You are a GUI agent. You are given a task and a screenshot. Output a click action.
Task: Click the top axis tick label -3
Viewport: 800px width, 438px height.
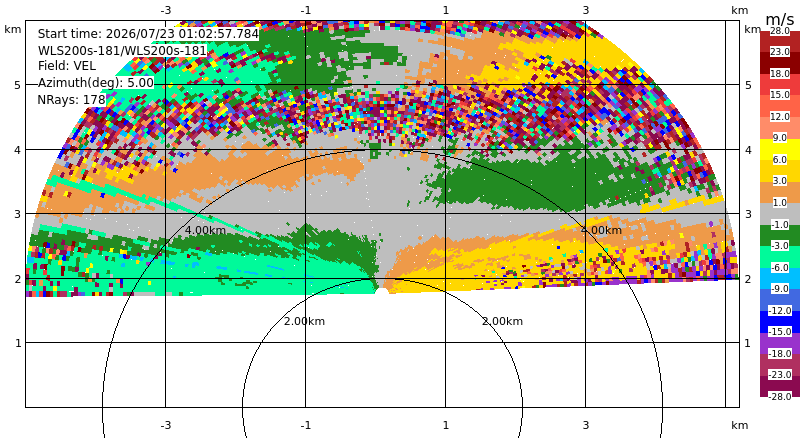pos(165,10)
